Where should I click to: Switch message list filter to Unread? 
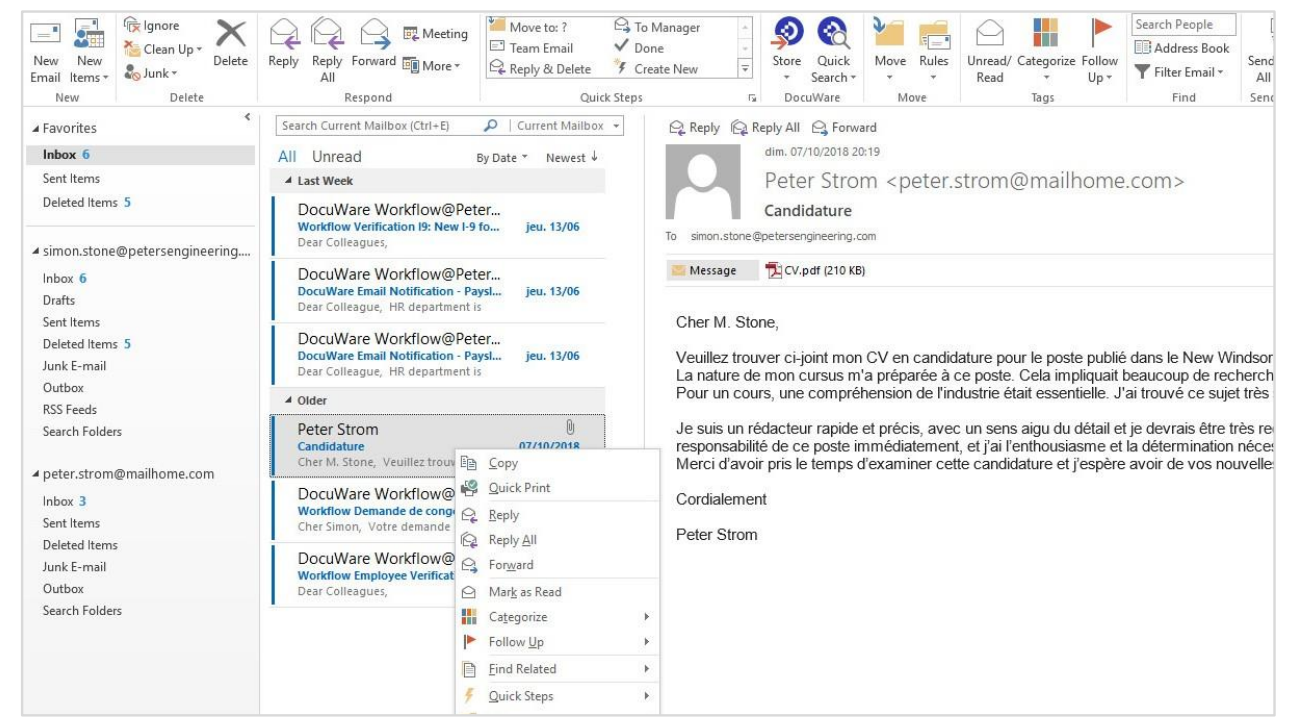click(x=337, y=157)
